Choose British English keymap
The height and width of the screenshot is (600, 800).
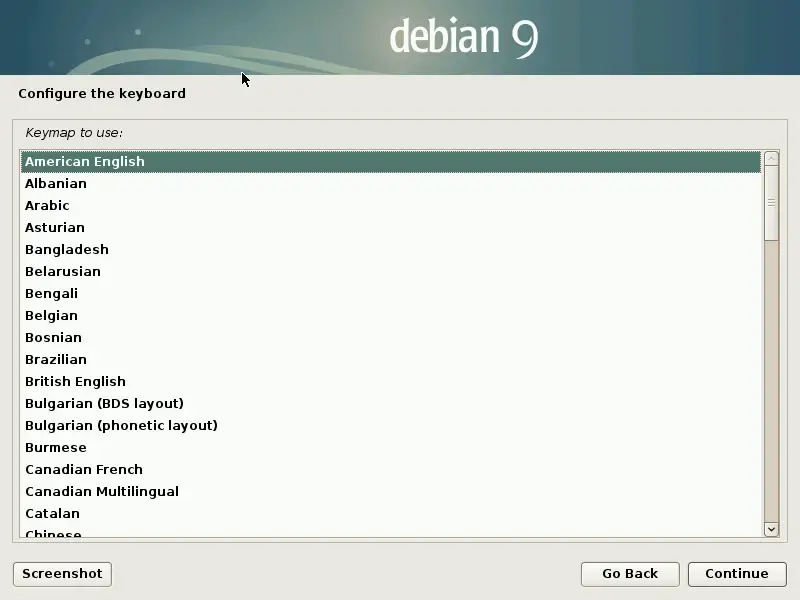tap(75, 382)
